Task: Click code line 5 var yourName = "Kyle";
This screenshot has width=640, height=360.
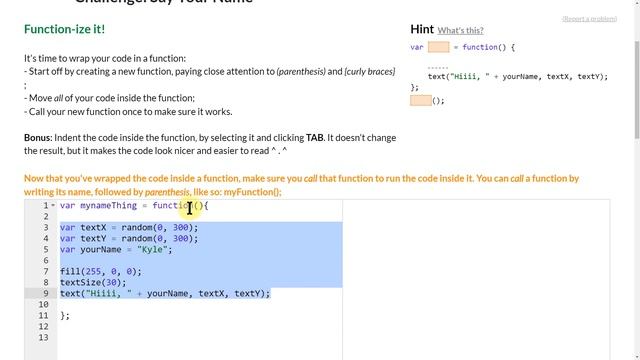Action: click(x=116, y=249)
